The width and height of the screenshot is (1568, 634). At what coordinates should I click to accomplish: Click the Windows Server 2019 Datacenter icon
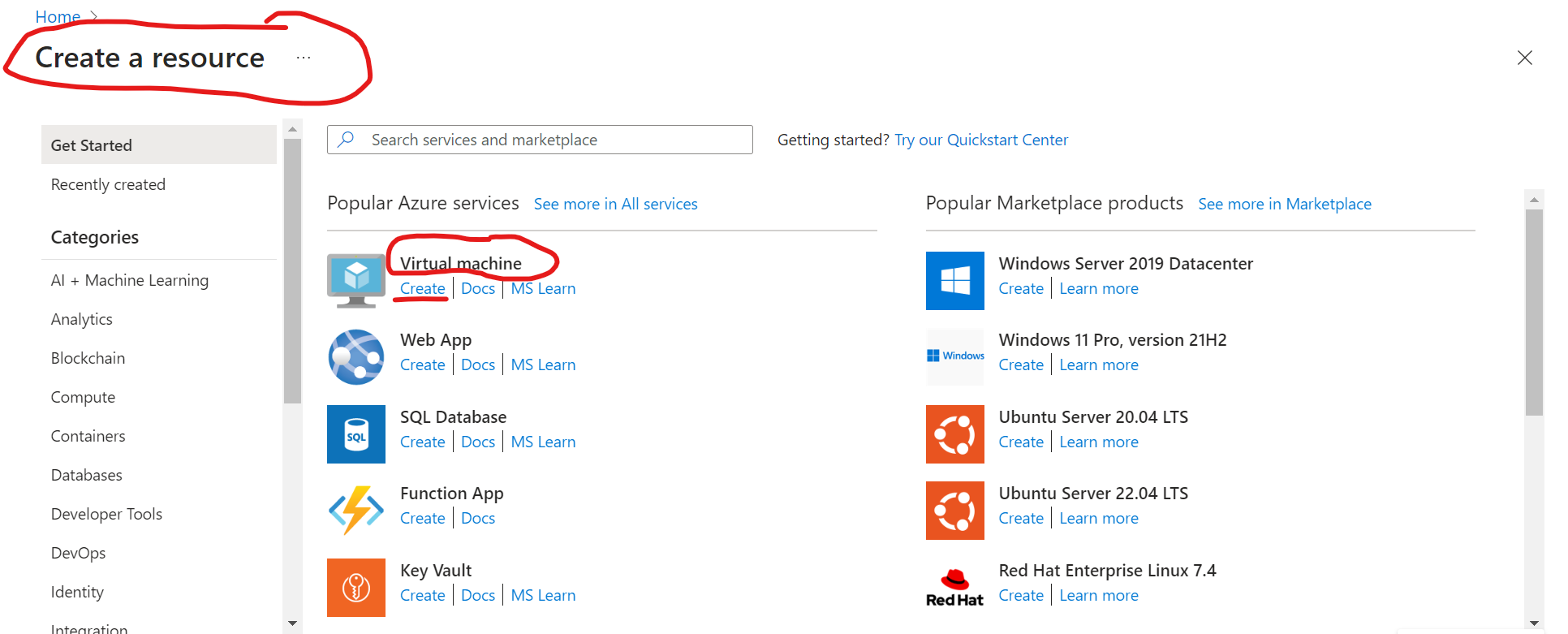coord(954,281)
